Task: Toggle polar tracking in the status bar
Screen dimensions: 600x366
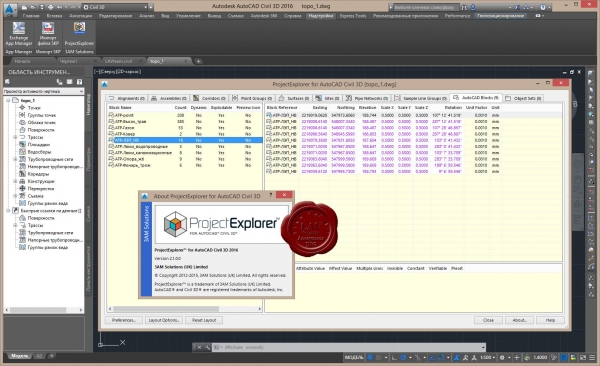Action: tap(403, 358)
